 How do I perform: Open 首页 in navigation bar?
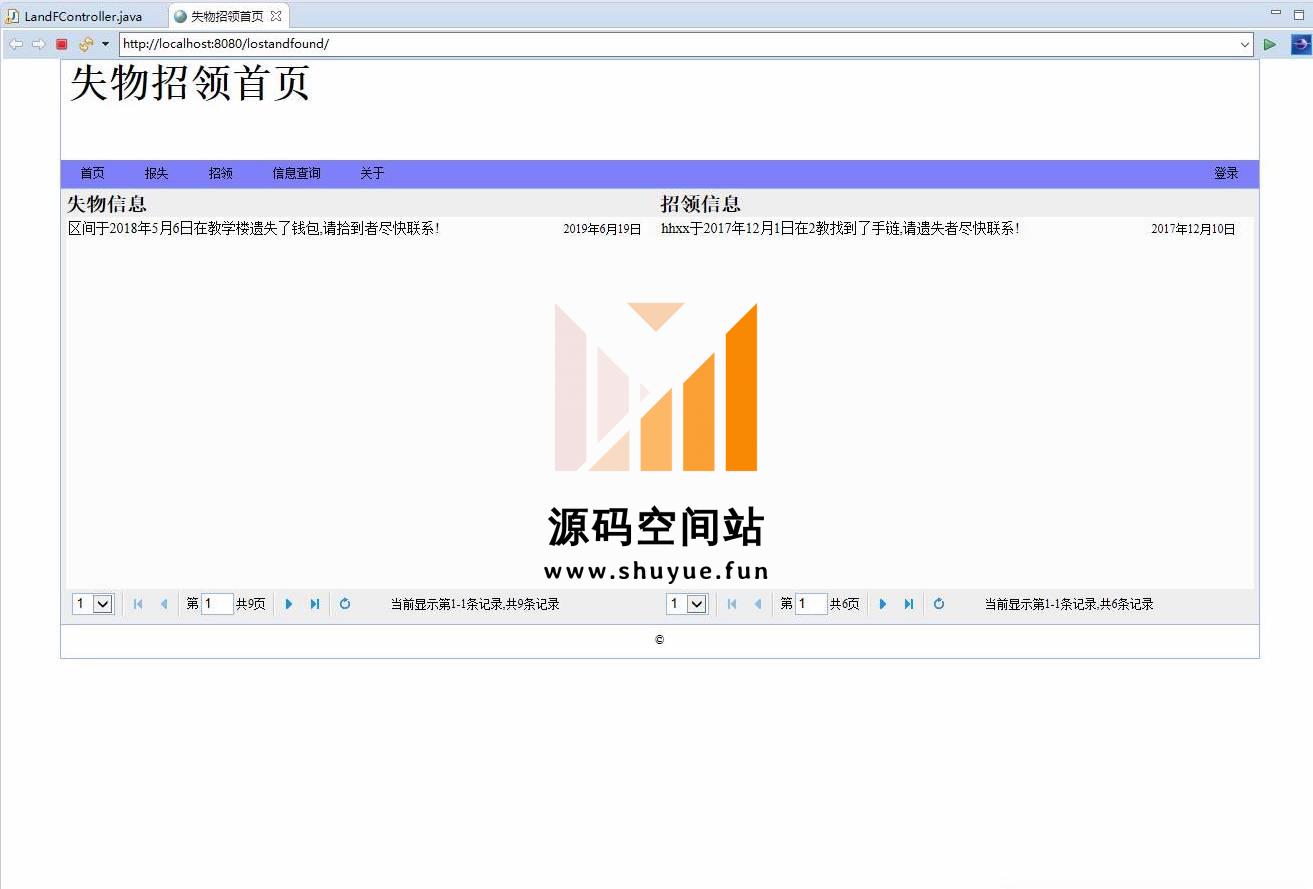92,173
